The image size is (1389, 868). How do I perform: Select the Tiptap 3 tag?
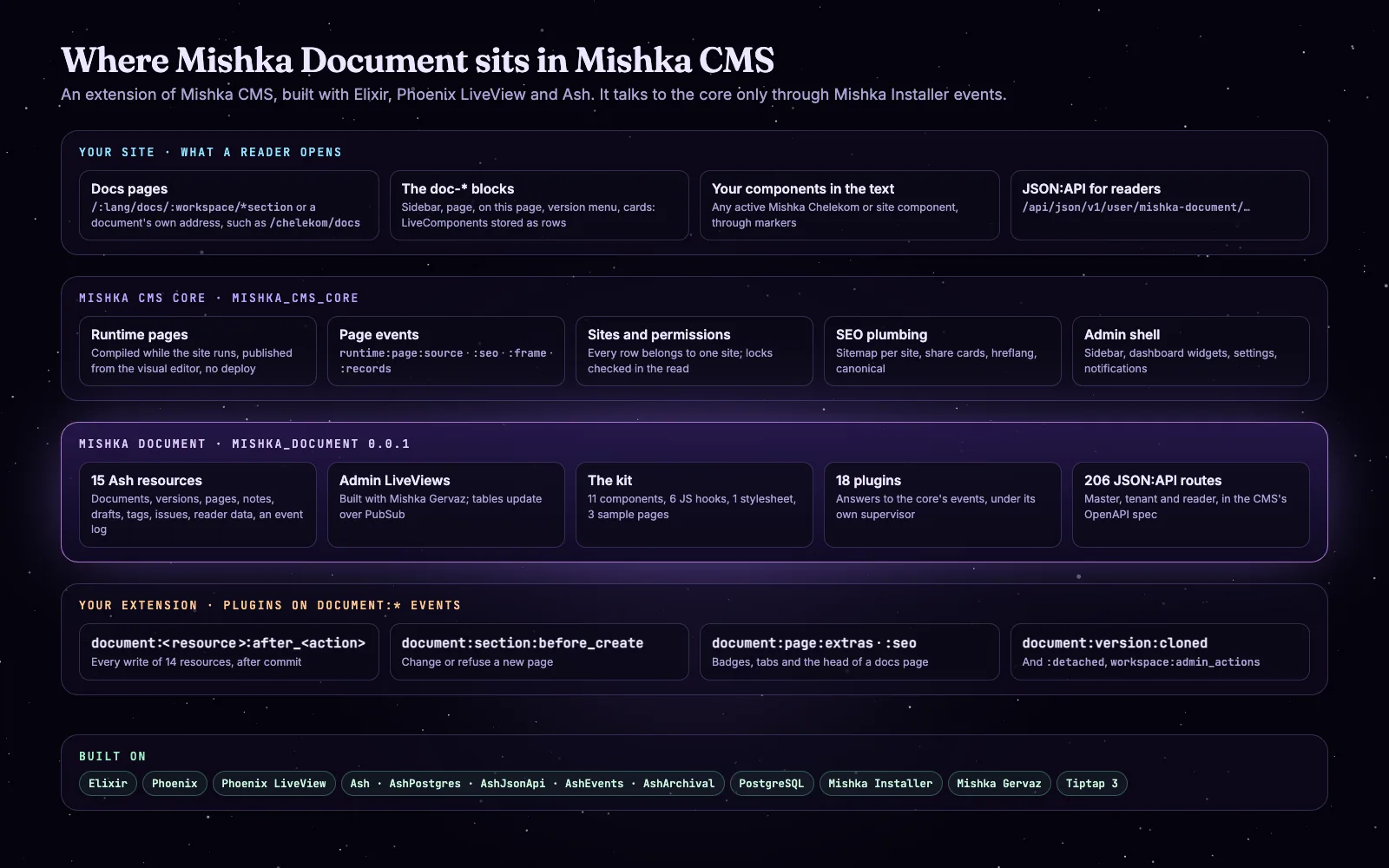pyautogui.click(x=1091, y=784)
